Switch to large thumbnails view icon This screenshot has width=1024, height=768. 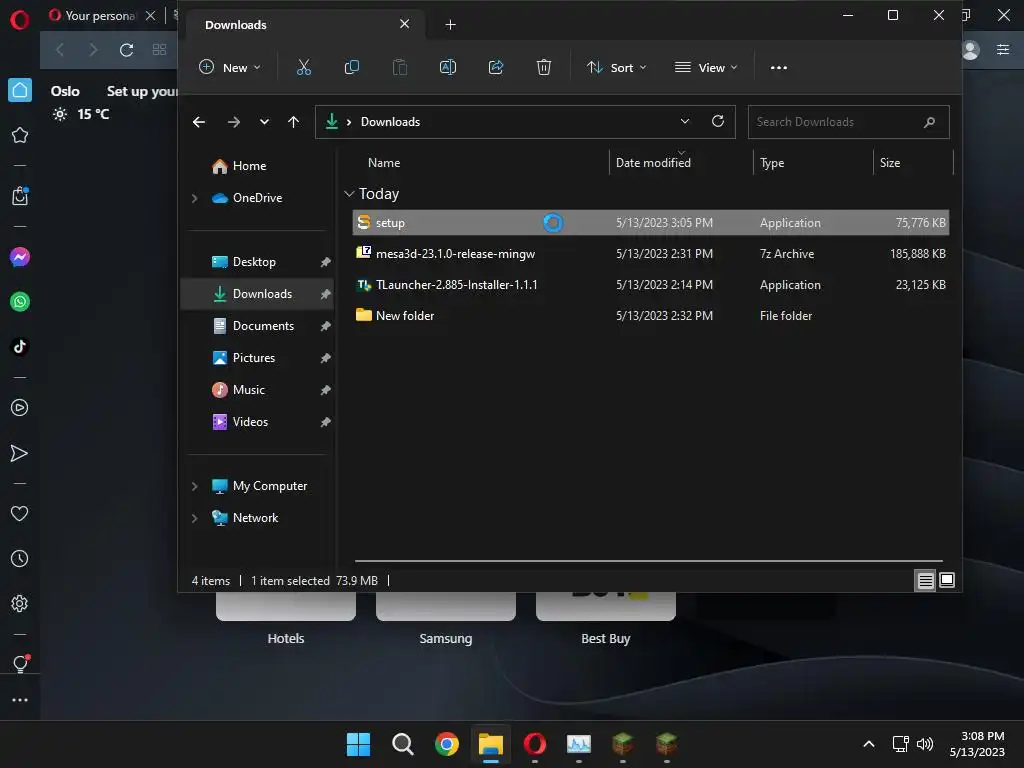pos(947,580)
